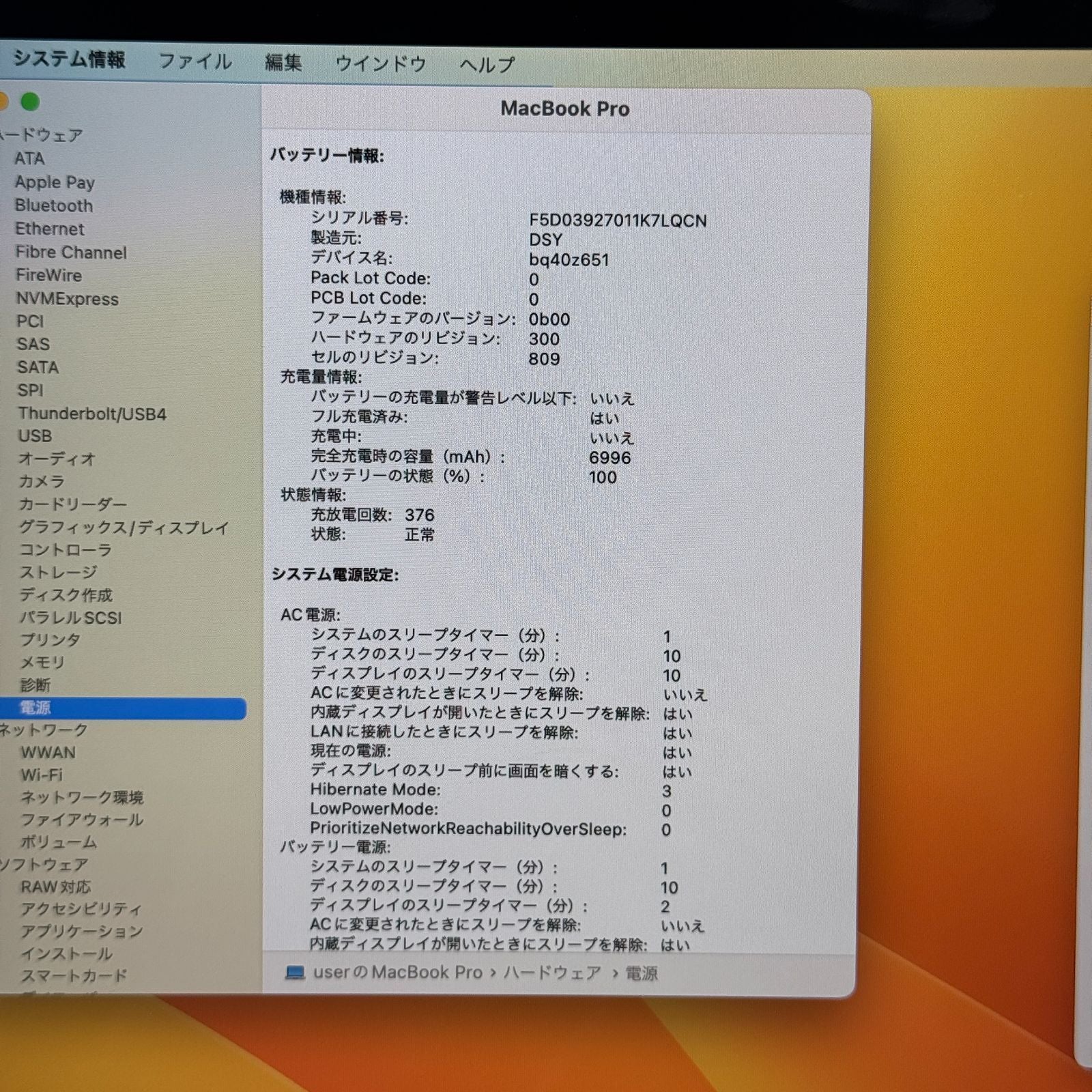Click 電源 in the bottom path bar

[x=642, y=973]
